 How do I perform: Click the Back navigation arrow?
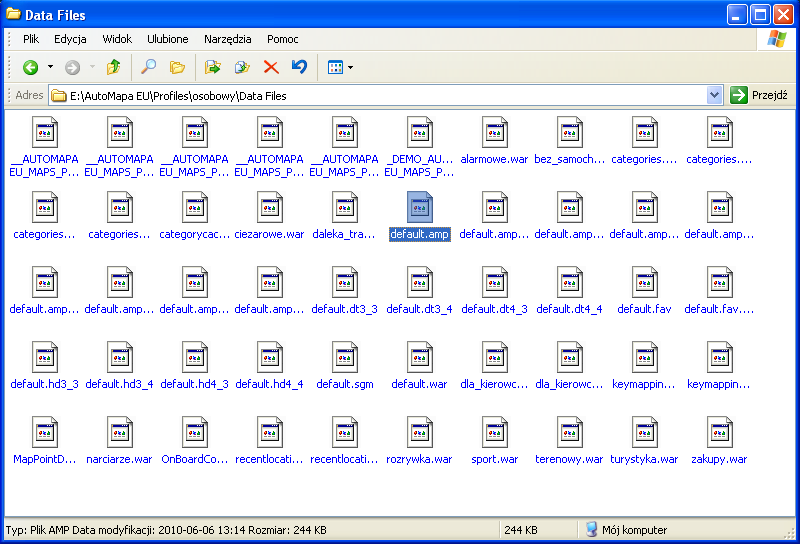coord(31,67)
